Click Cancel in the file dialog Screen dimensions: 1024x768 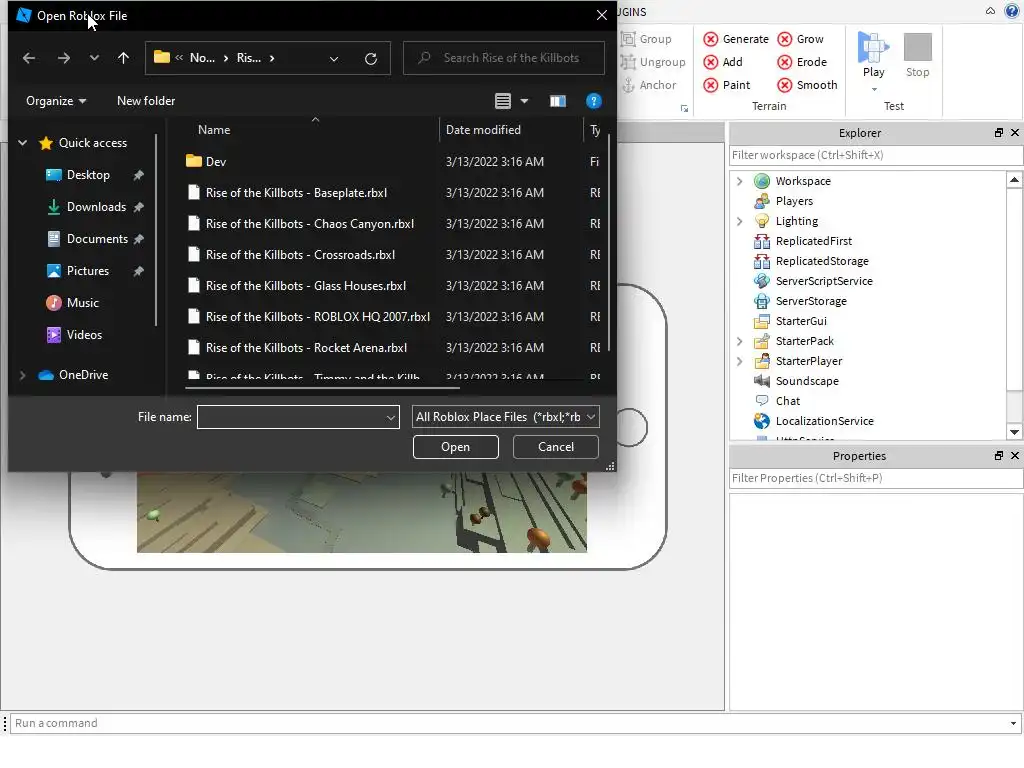click(x=556, y=447)
